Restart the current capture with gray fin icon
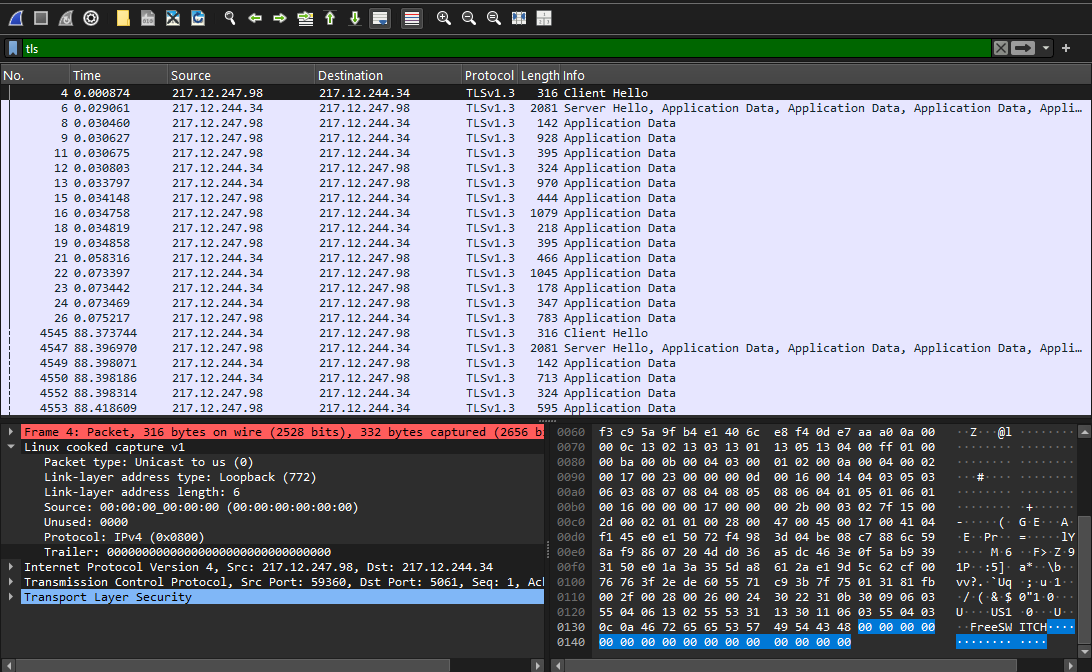Image resolution: width=1092 pixels, height=672 pixels. (x=66, y=18)
